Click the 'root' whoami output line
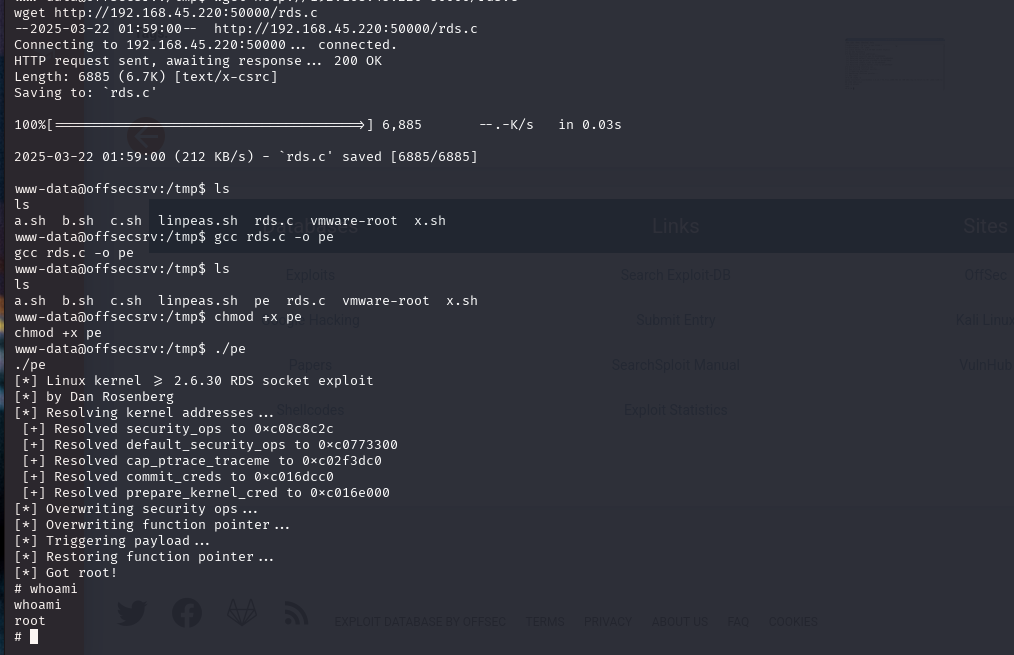Screen dimensions: 1014x655 30,621
